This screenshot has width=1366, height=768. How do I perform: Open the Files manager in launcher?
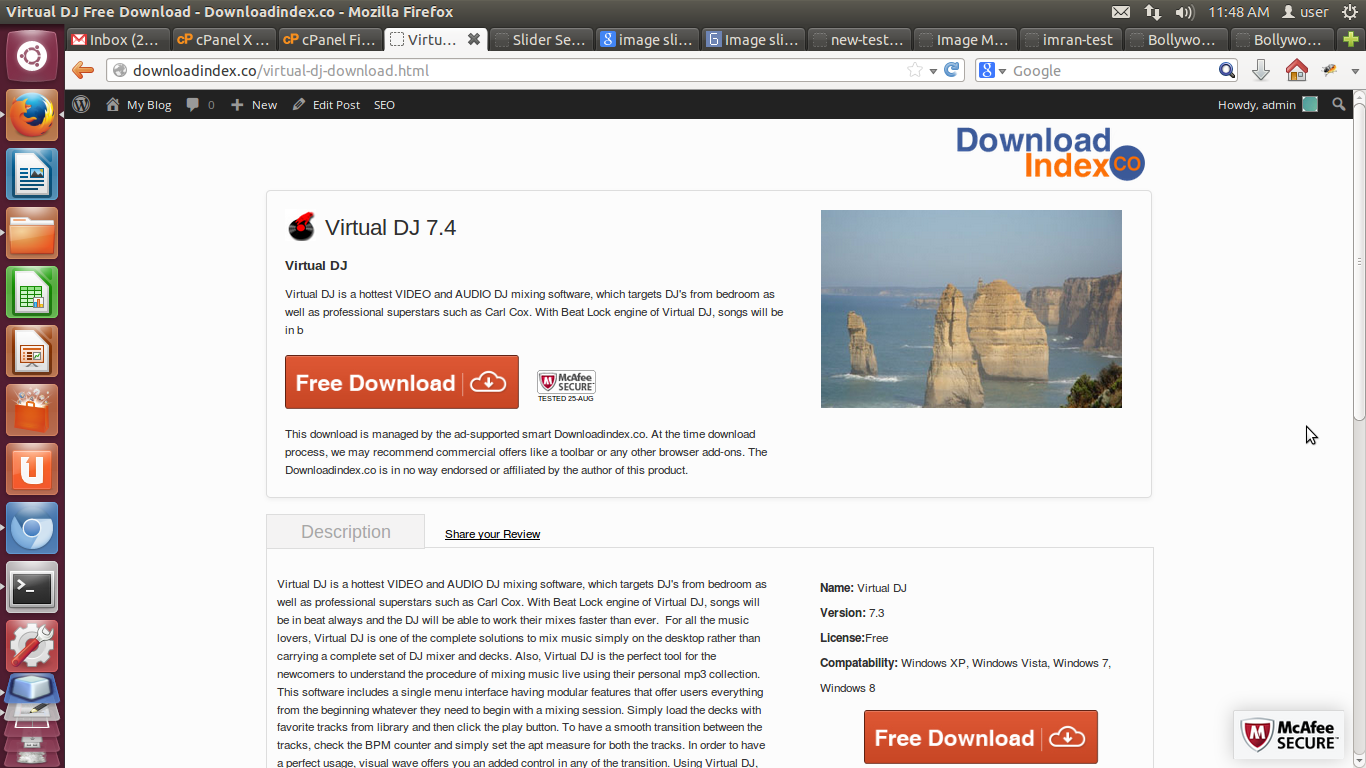(x=33, y=233)
